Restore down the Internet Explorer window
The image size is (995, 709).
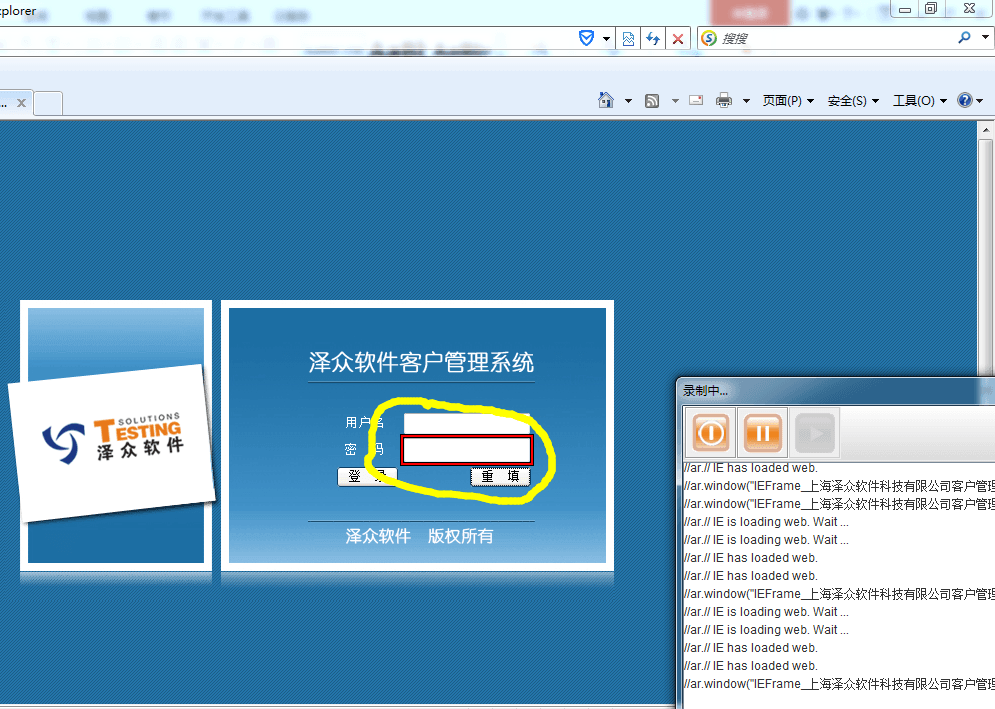pos(931,8)
